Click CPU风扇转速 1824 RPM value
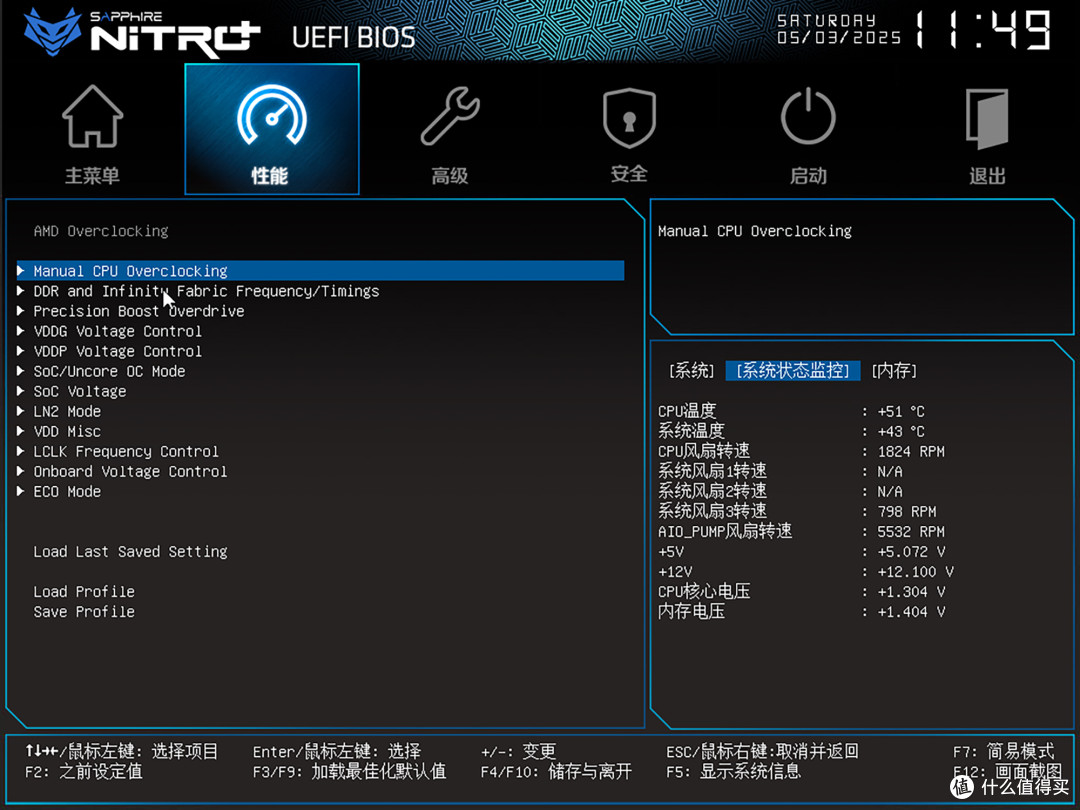Screen dimensions: 1080x810 [911, 451]
